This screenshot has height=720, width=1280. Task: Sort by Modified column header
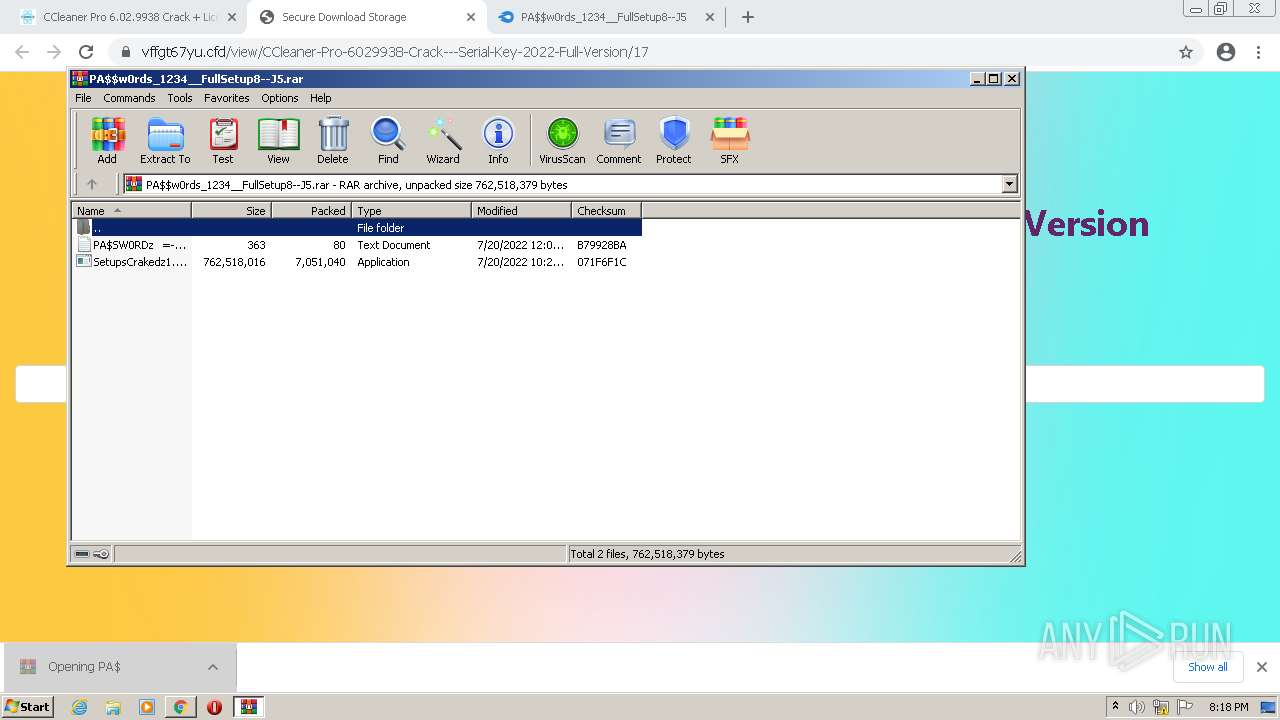click(521, 210)
